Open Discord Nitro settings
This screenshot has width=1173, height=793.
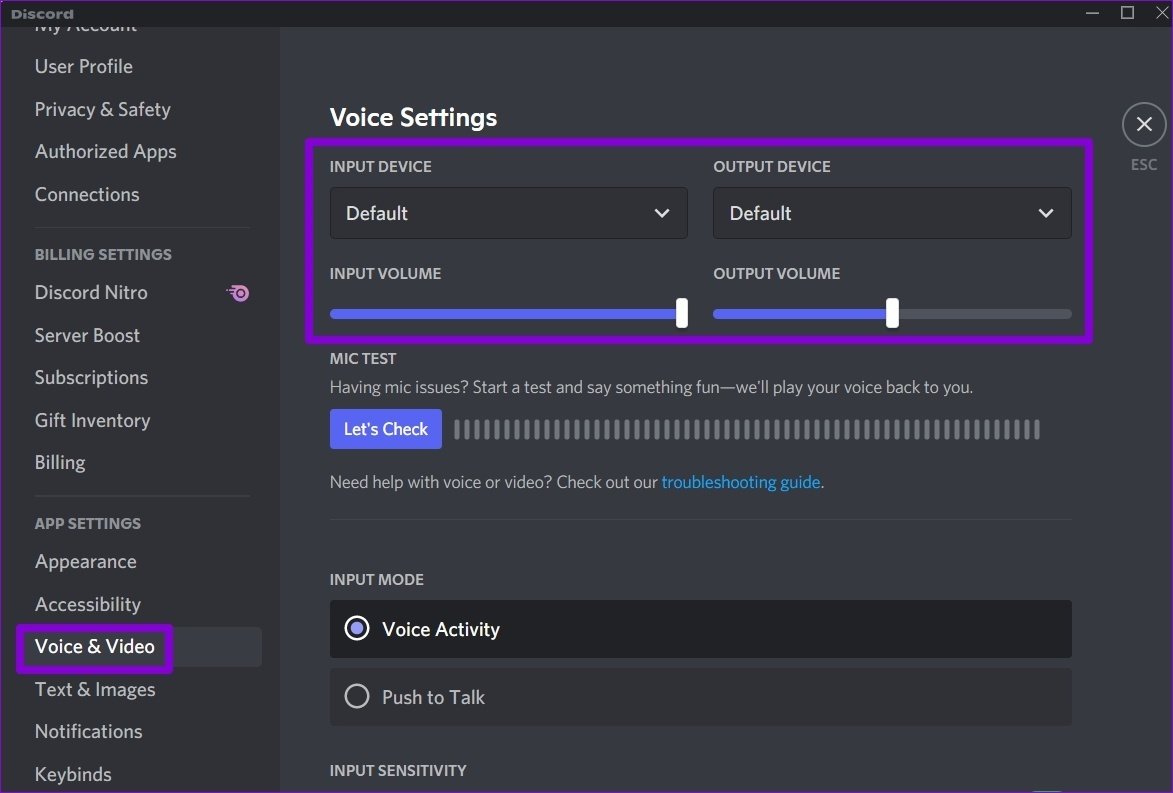pyautogui.click(x=91, y=293)
